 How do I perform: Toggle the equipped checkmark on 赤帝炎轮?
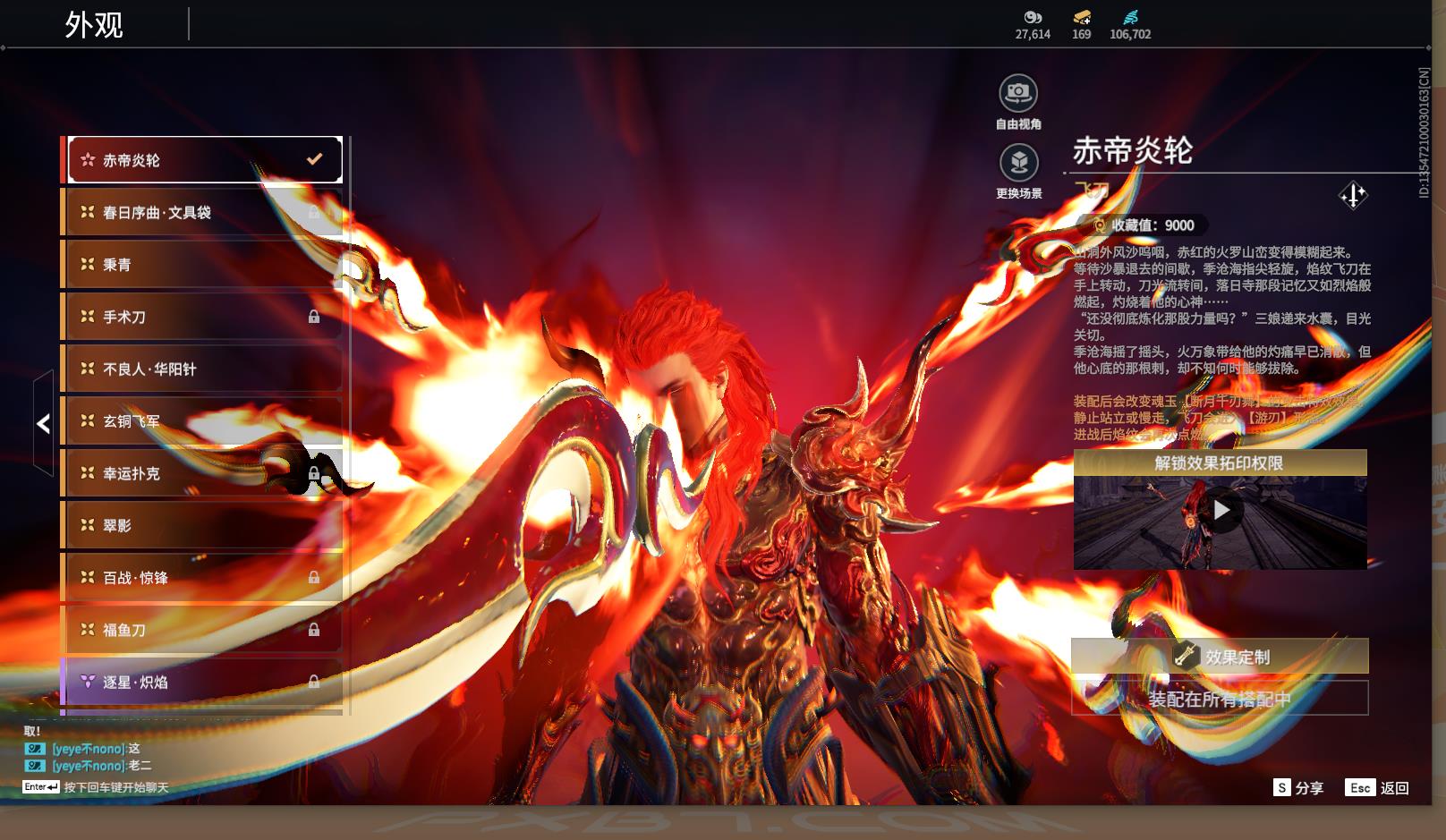[314, 159]
